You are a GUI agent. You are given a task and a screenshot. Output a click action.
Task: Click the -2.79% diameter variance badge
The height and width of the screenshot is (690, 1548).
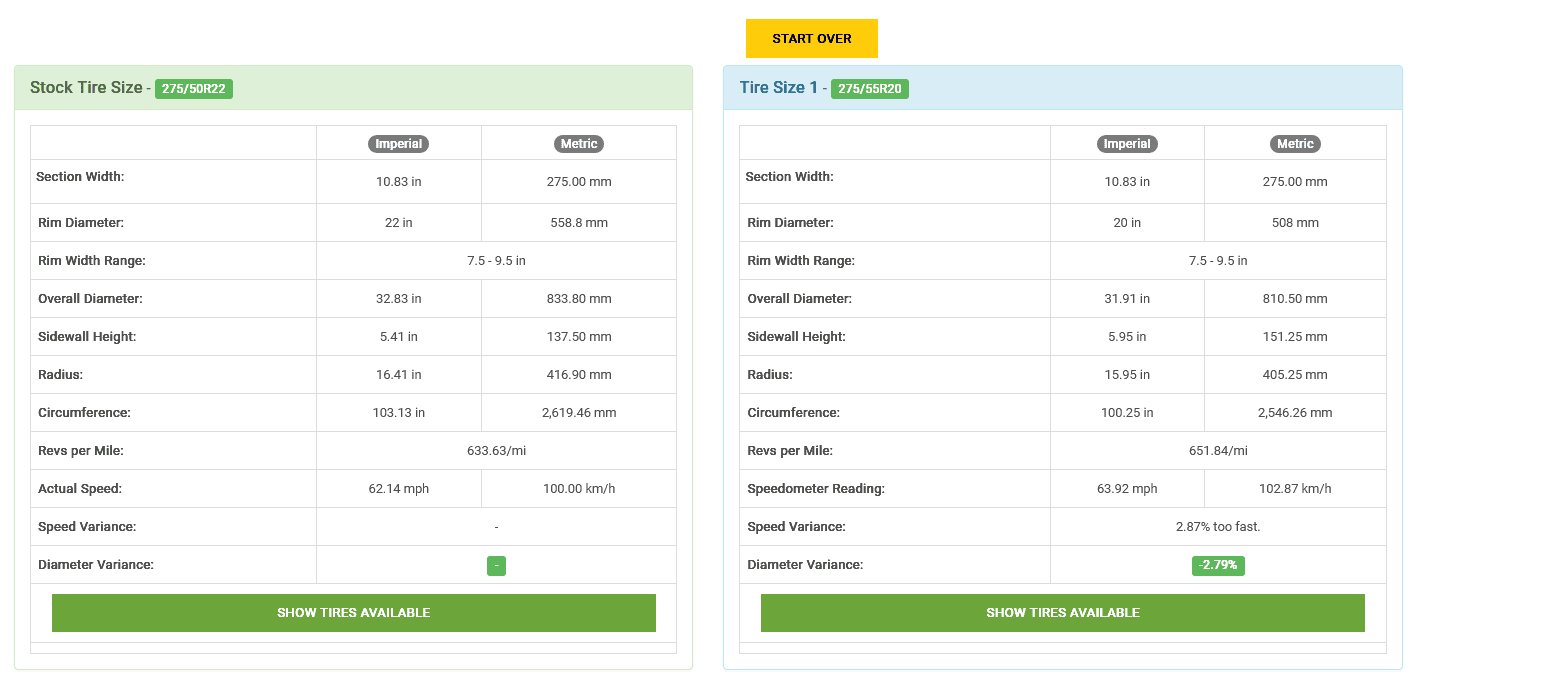[x=1218, y=565]
